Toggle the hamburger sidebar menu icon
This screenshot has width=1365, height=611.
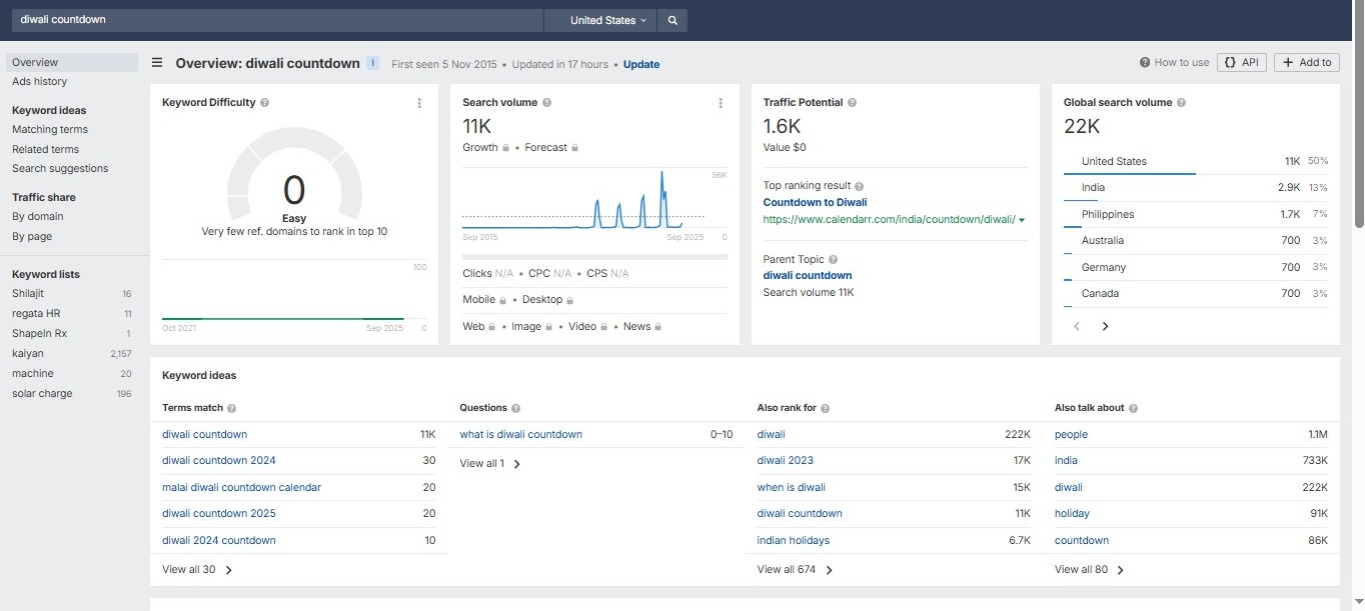(x=157, y=63)
